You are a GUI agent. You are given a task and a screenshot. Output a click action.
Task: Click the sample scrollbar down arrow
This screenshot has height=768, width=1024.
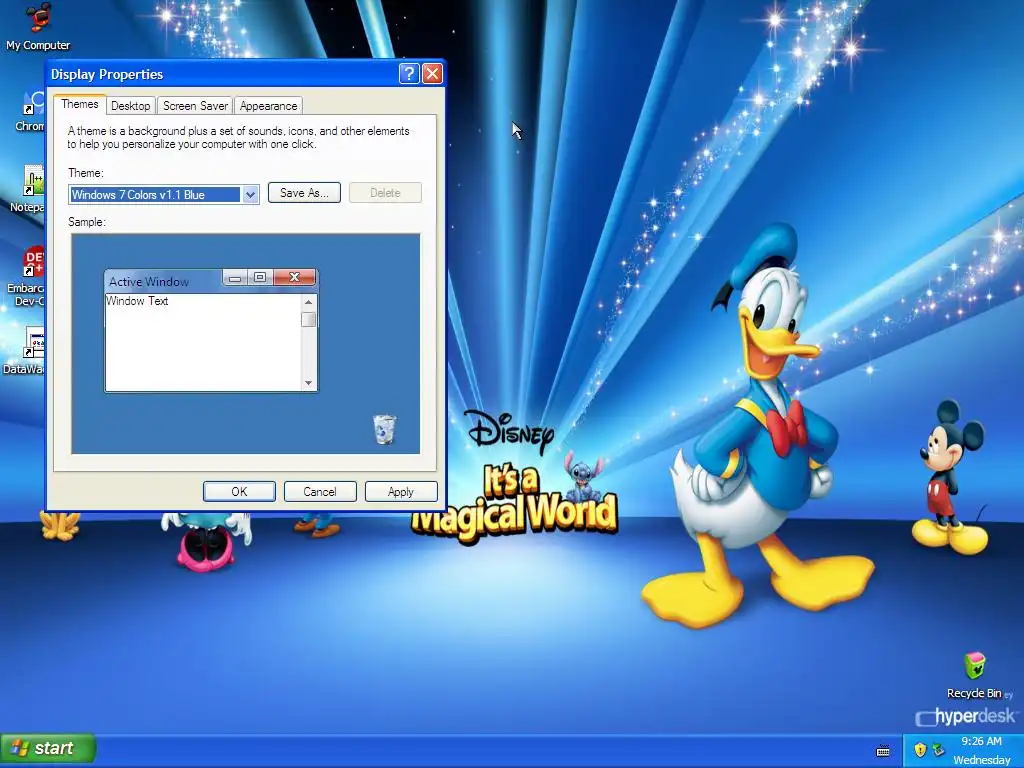(308, 383)
